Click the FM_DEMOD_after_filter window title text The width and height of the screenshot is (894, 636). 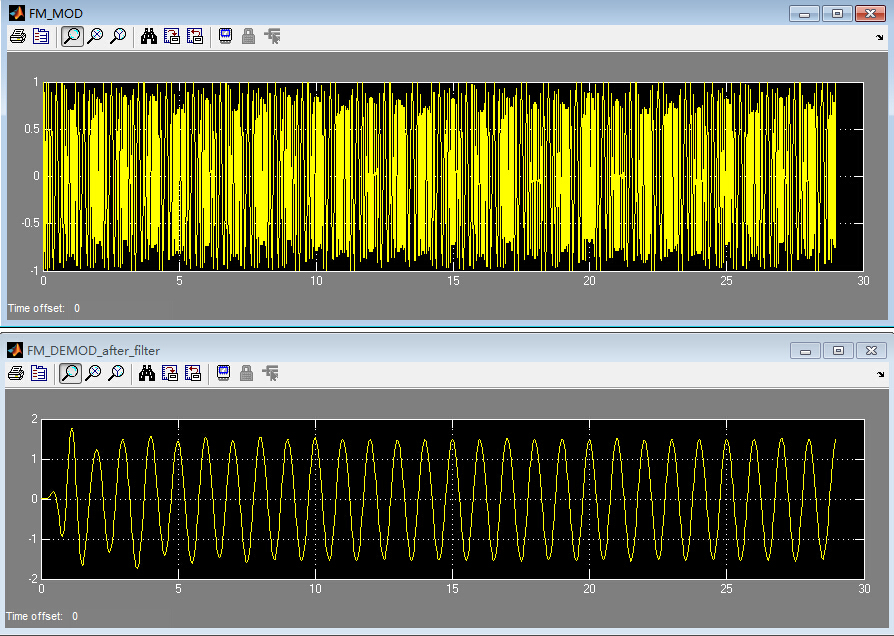coord(94,351)
